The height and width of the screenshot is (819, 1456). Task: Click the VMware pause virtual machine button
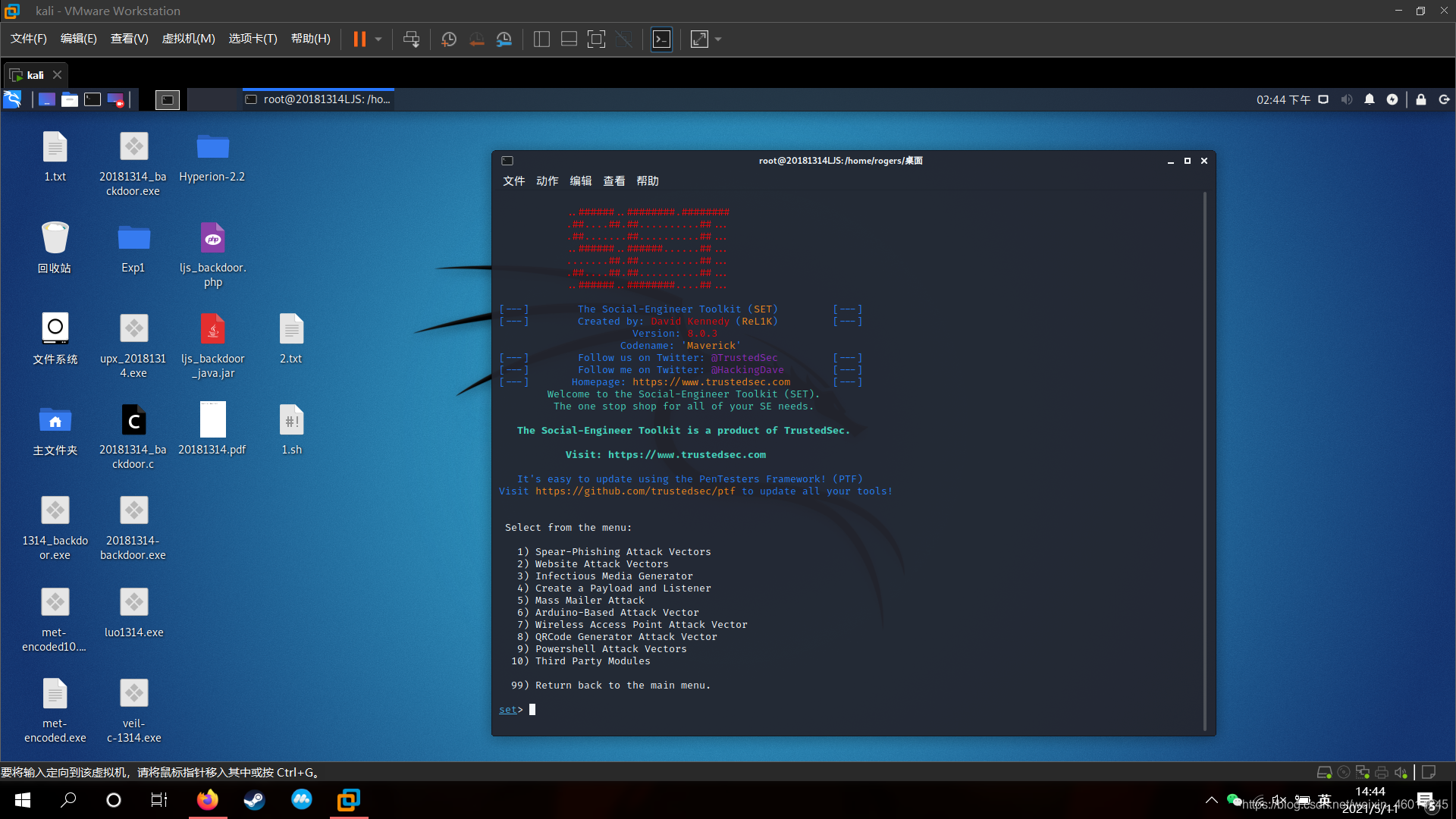(x=359, y=39)
